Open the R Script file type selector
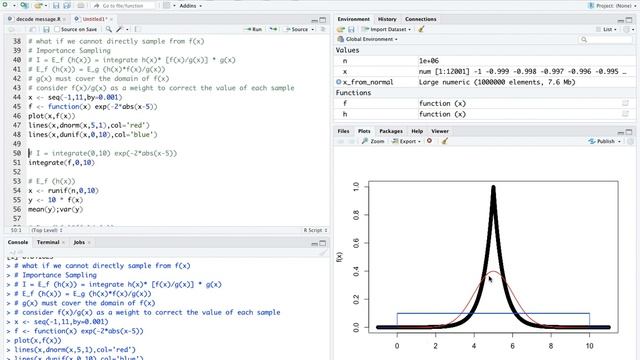This screenshot has width=640, height=360. tap(315, 230)
